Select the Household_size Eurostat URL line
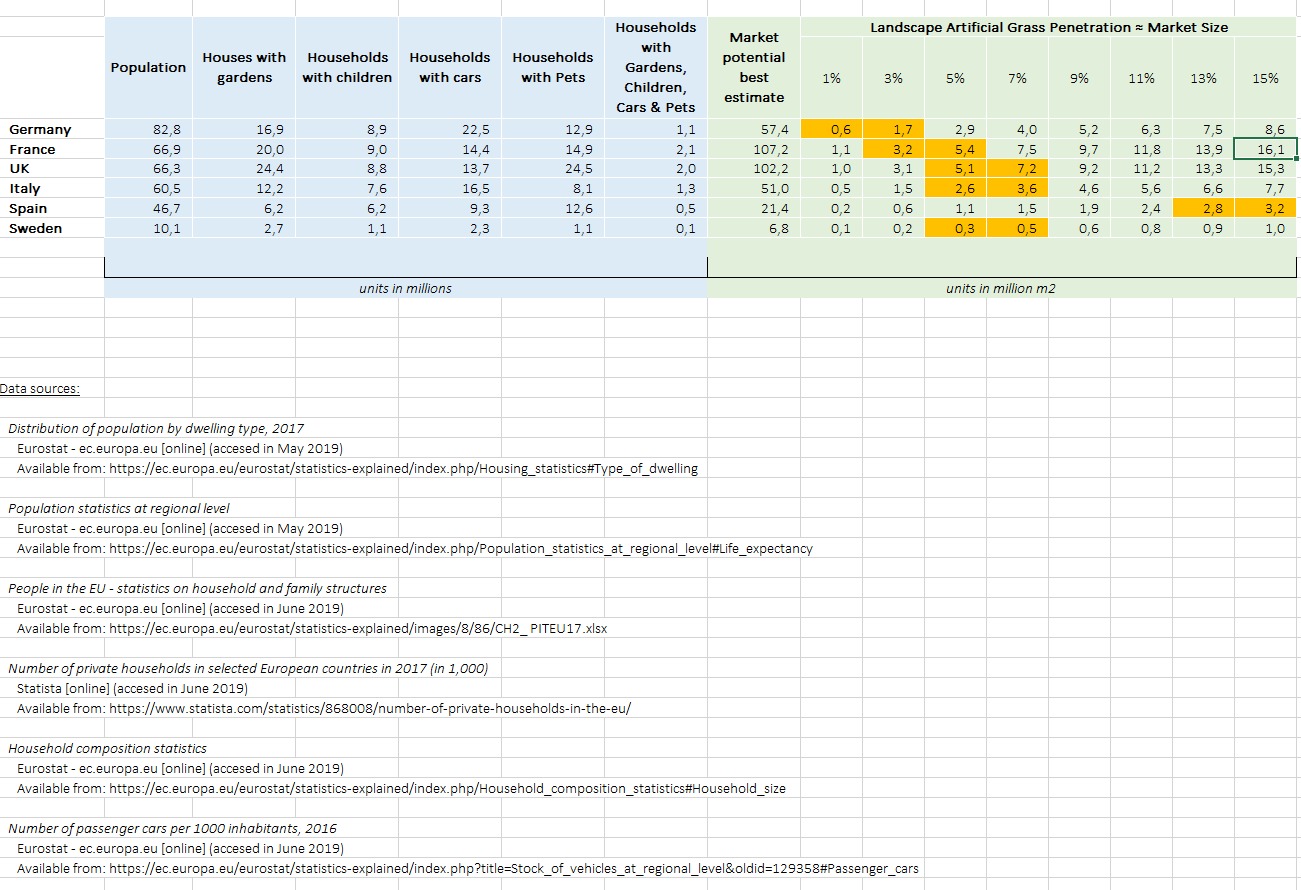The image size is (1301, 890). coord(401,788)
